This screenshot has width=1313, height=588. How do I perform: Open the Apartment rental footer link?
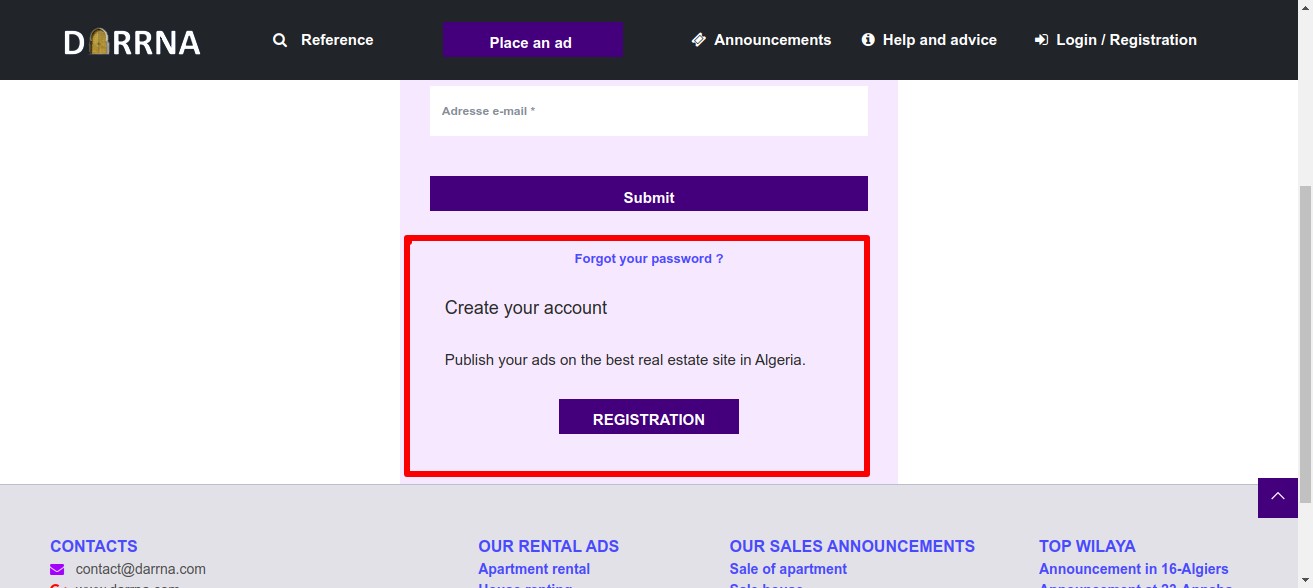point(534,569)
